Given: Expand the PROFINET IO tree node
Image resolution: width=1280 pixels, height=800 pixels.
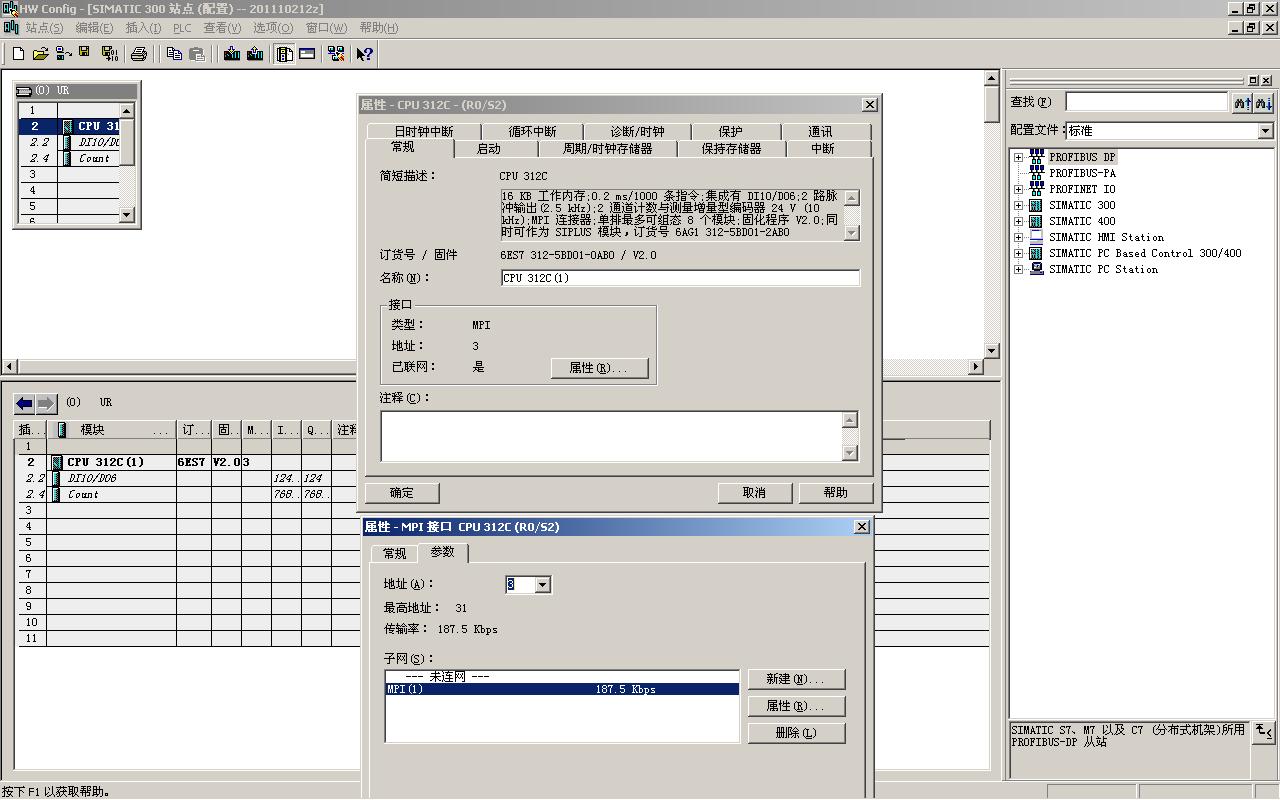Looking at the screenshot, I should (1018, 189).
